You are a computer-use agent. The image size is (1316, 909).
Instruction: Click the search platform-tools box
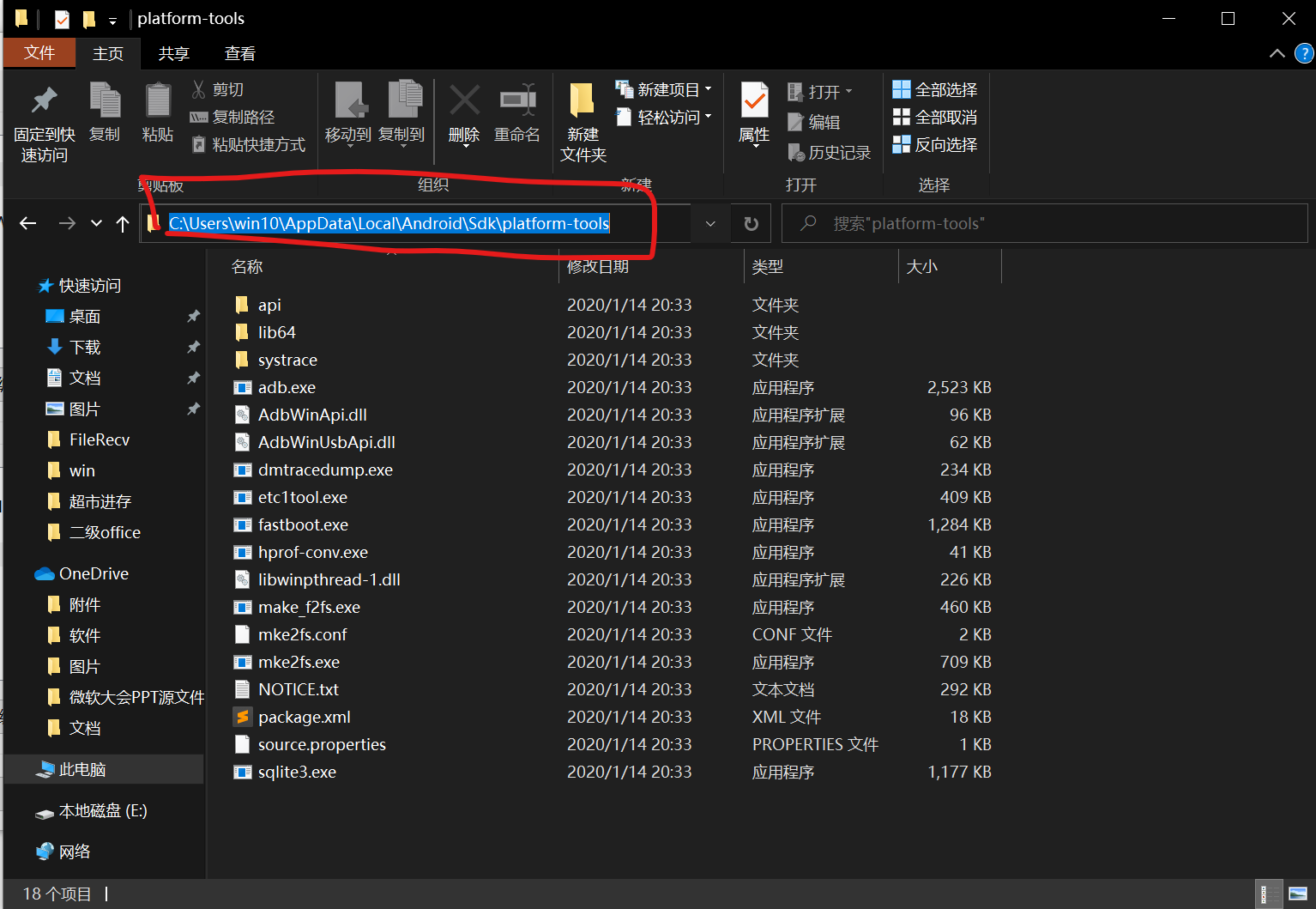1045,223
